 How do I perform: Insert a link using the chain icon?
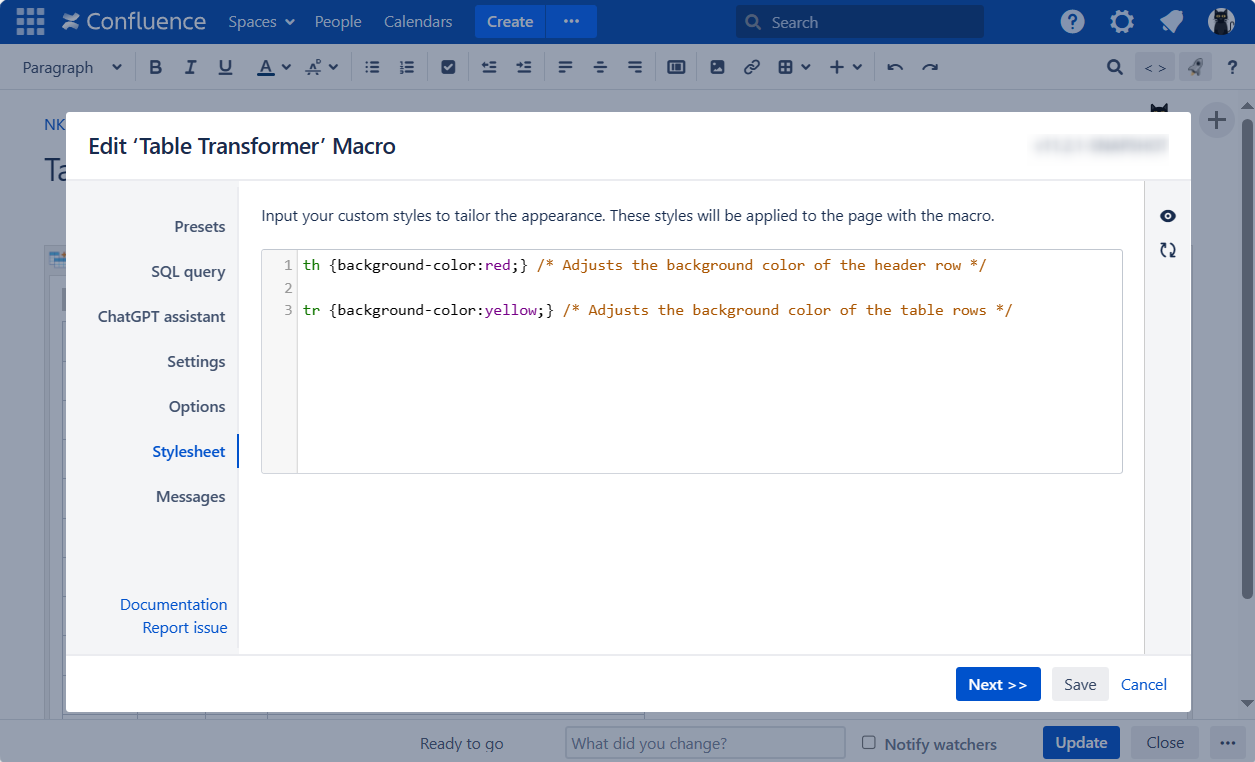pos(751,67)
